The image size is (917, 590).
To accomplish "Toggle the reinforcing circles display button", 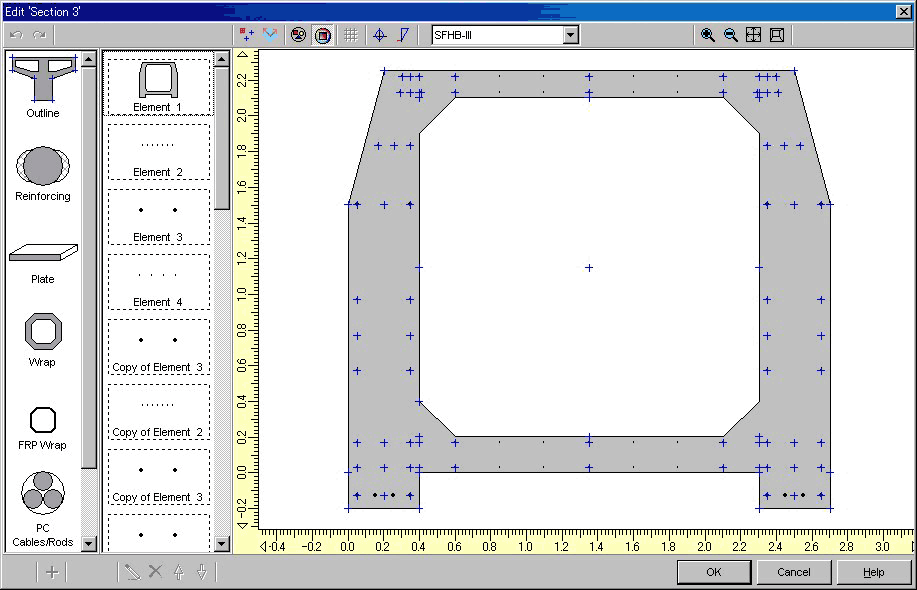I will [298, 35].
